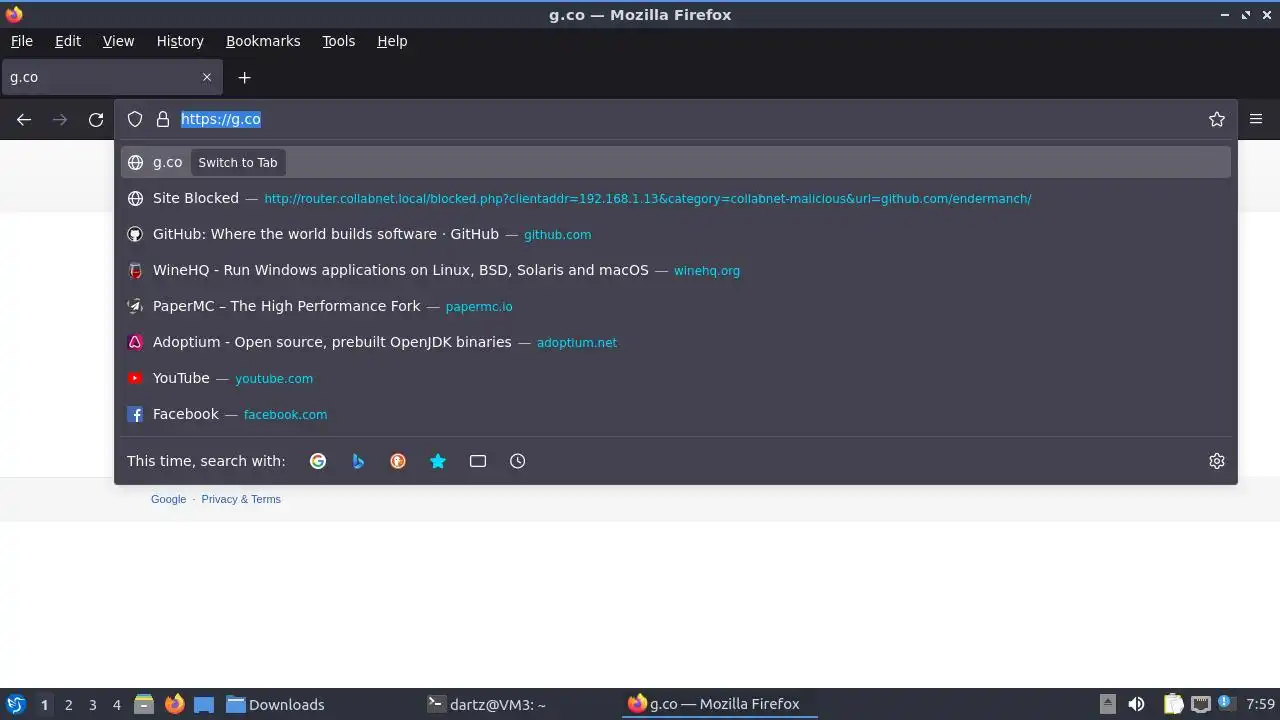
Task: Open the adoptium.net suggestion link
Action: (577, 343)
